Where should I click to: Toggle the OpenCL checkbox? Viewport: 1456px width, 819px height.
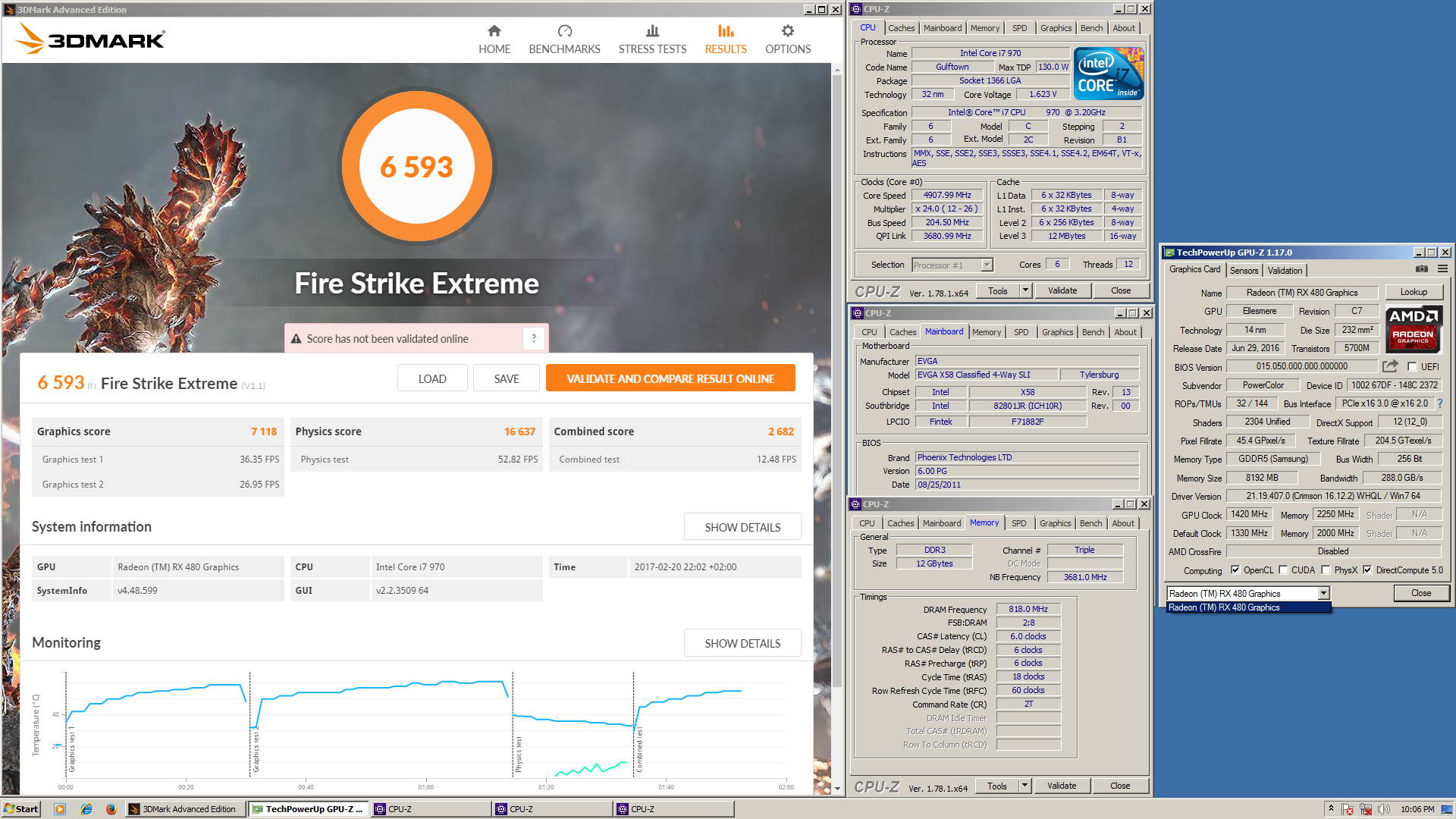coord(1235,570)
